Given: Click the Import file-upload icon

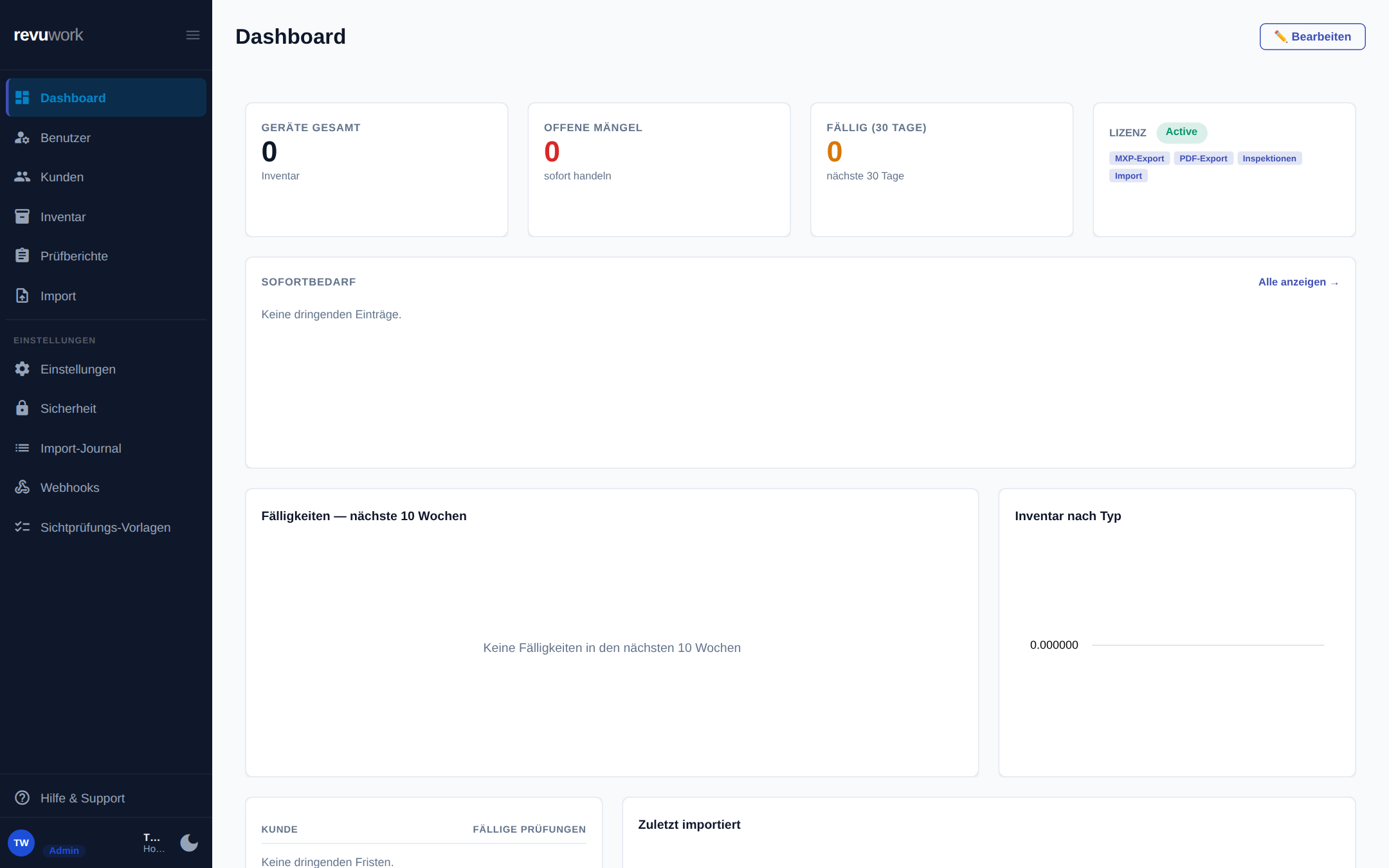Looking at the screenshot, I should click(x=23, y=296).
